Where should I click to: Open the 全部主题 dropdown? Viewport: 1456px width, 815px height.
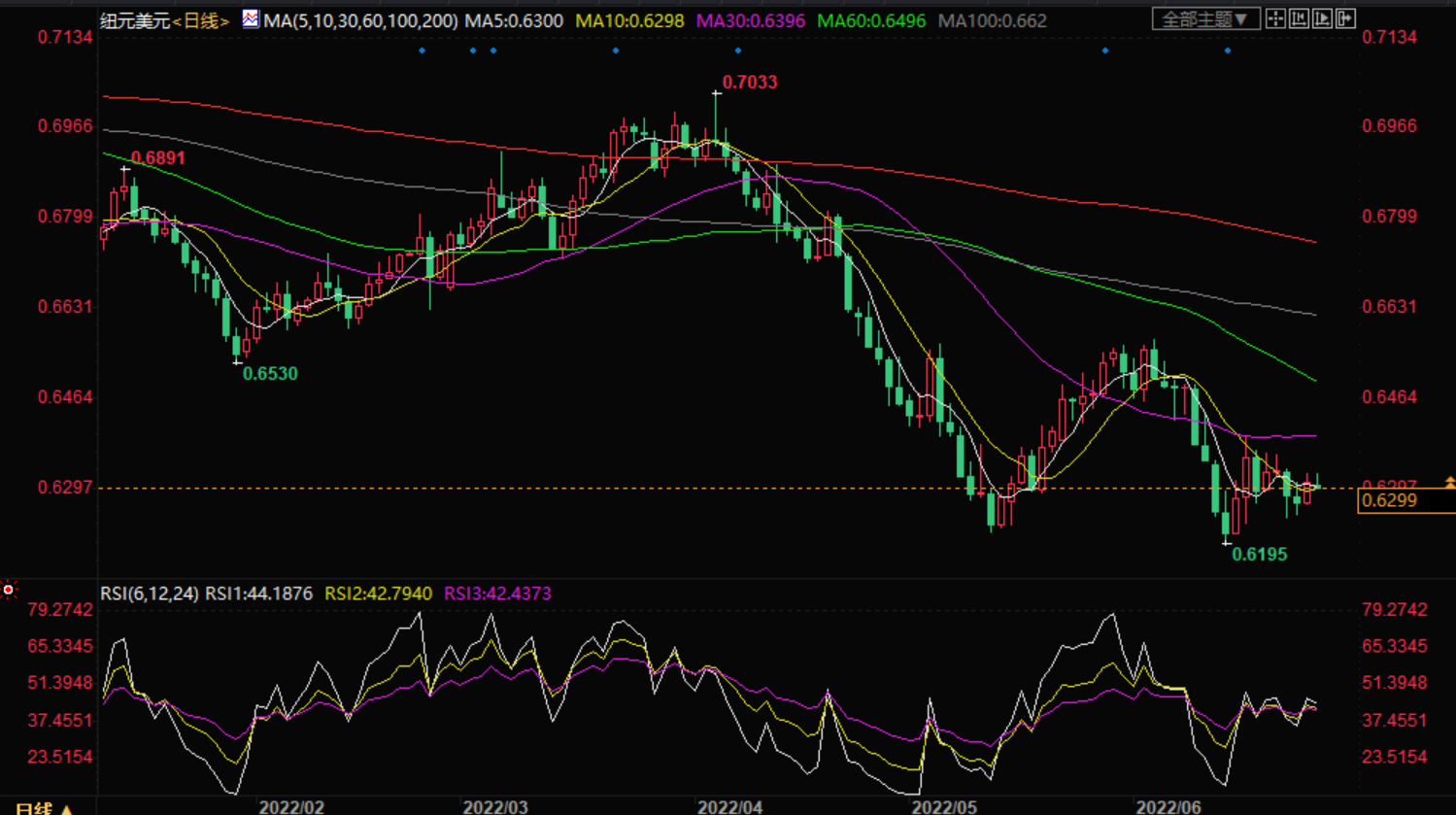pyautogui.click(x=1205, y=18)
